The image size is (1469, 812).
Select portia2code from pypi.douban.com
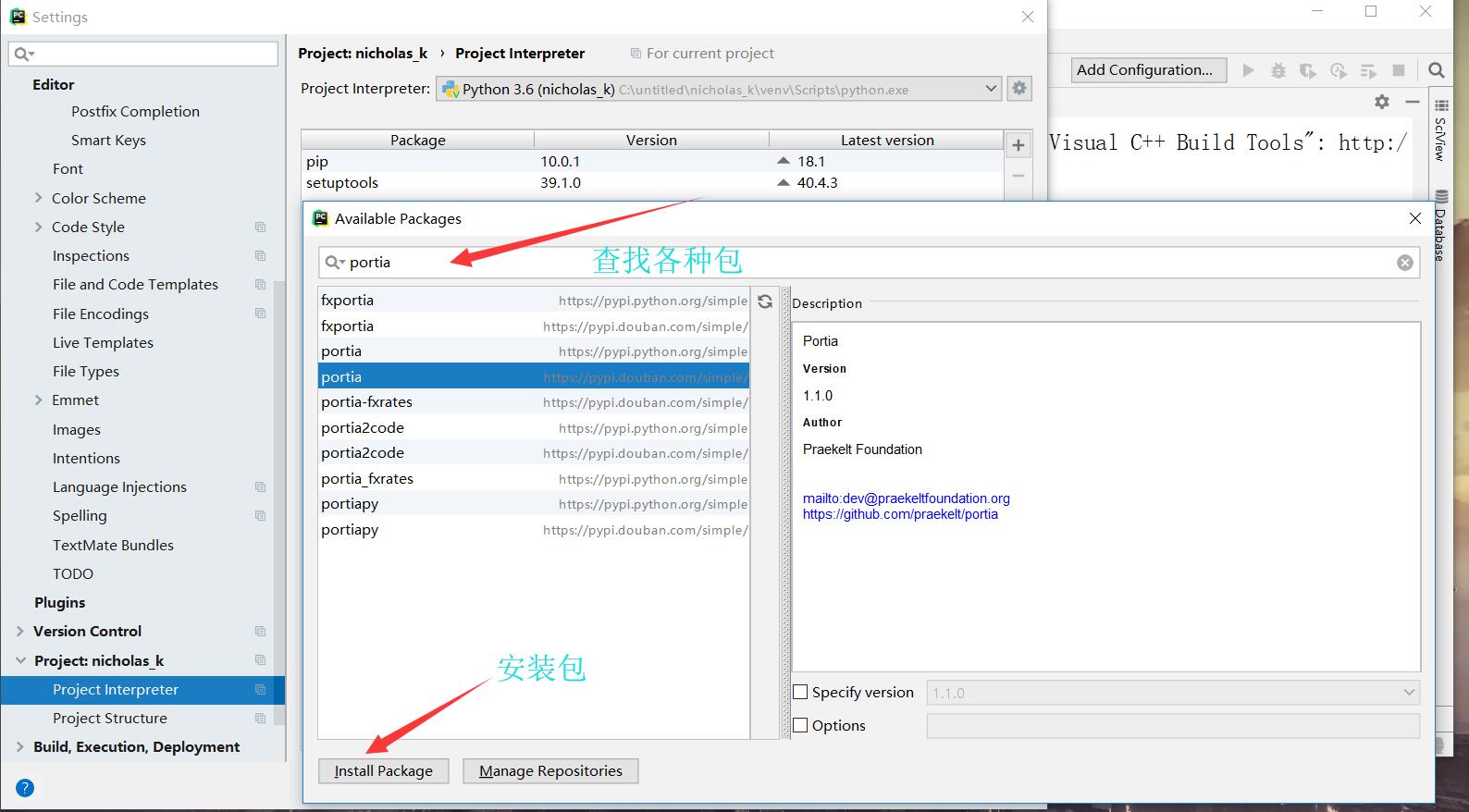coord(534,453)
